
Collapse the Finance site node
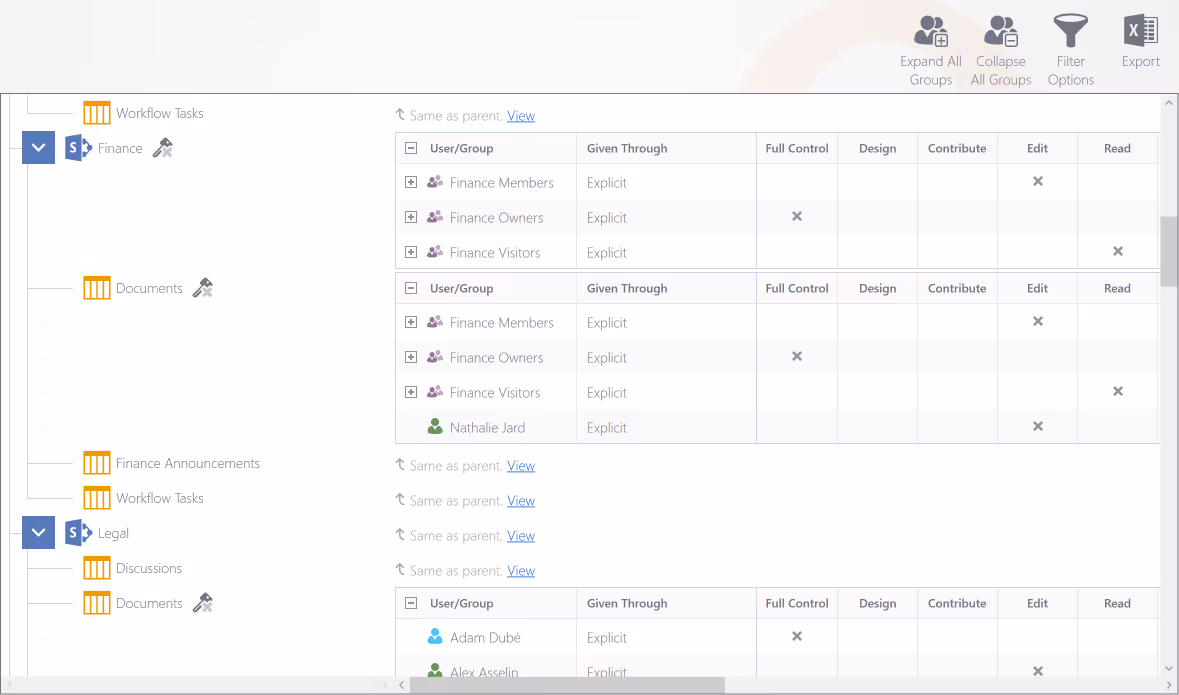click(38, 147)
